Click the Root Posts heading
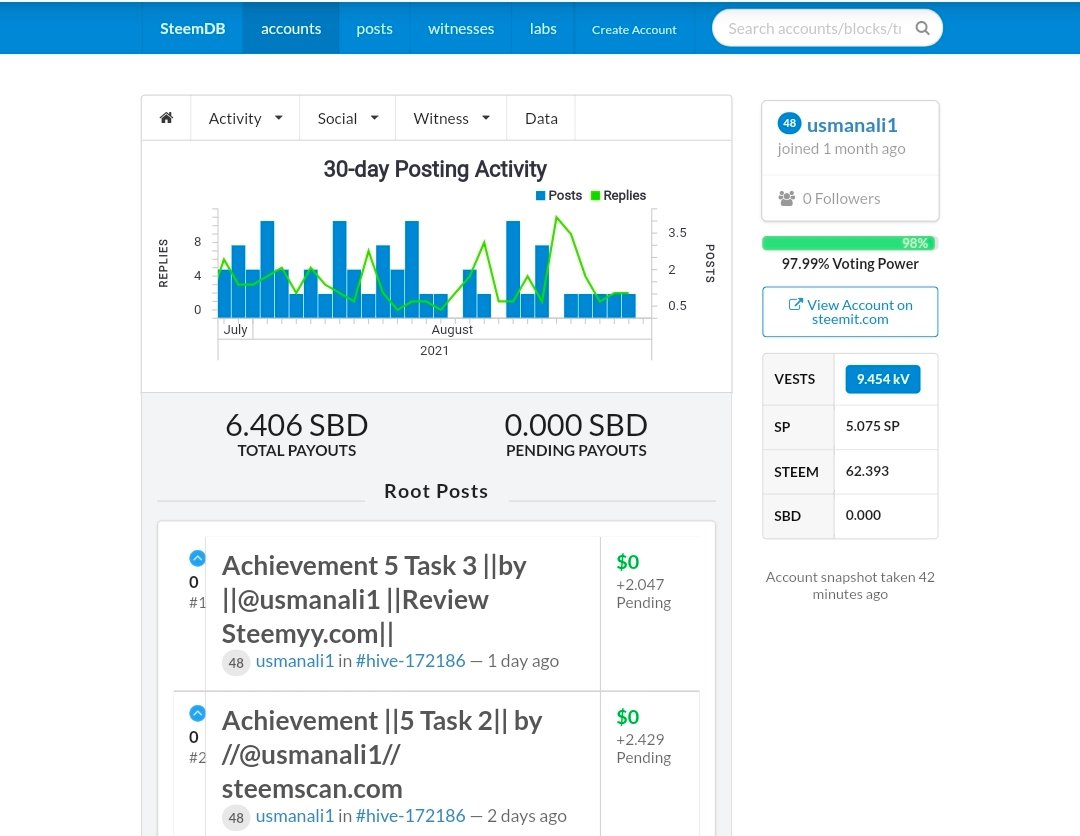Image resolution: width=1080 pixels, height=836 pixels. pyautogui.click(x=436, y=491)
